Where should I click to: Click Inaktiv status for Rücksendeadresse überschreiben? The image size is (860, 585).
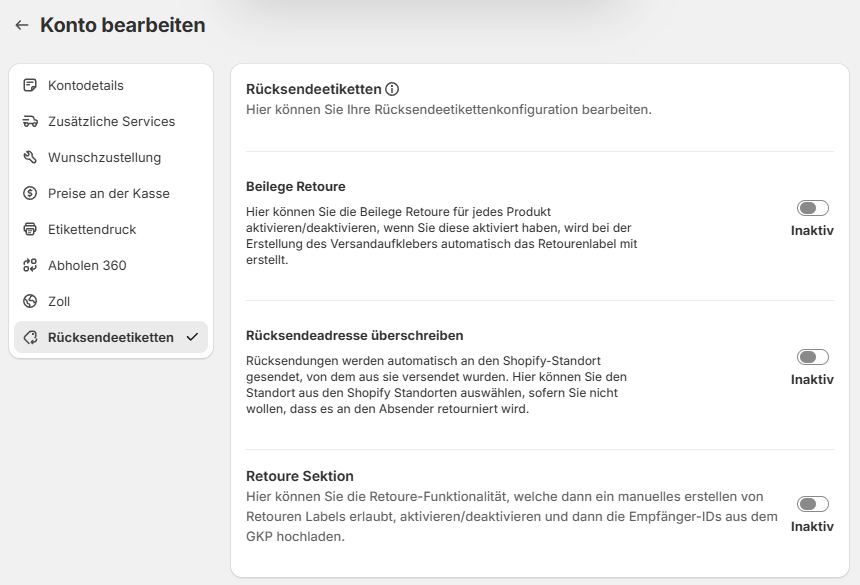(x=812, y=379)
